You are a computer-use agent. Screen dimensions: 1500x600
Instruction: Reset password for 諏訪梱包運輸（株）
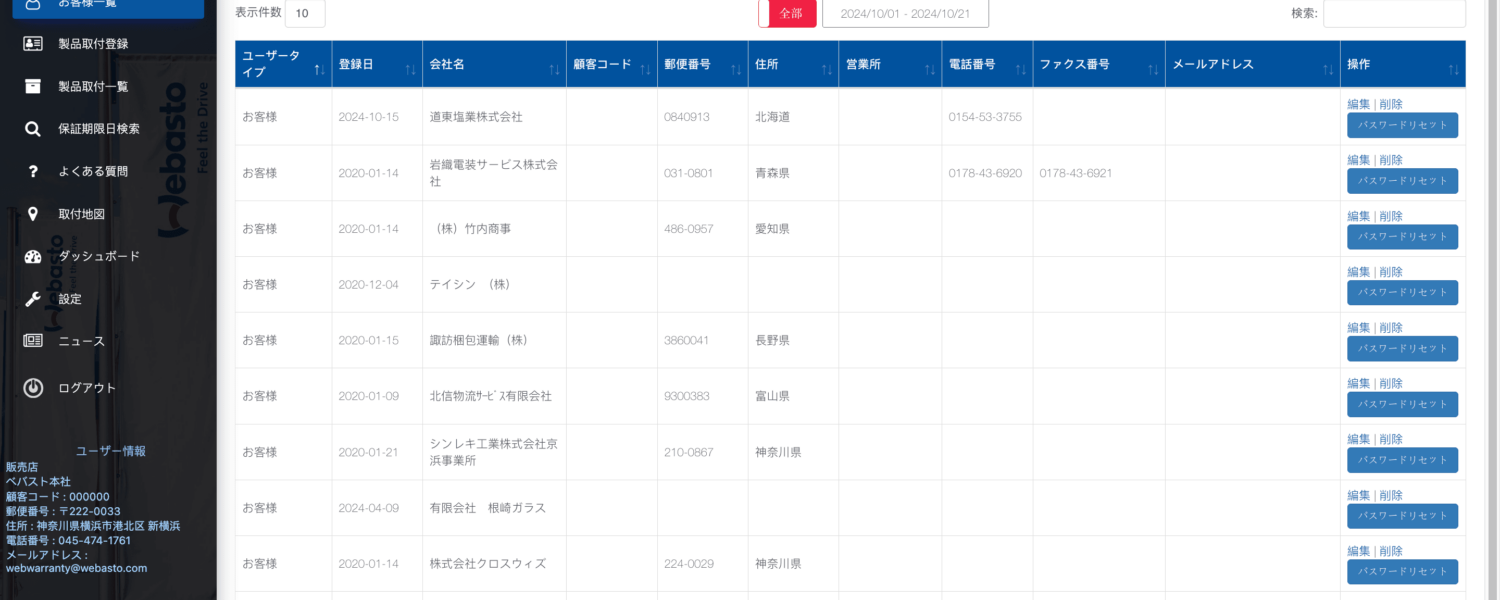[x=1402, y=349]
